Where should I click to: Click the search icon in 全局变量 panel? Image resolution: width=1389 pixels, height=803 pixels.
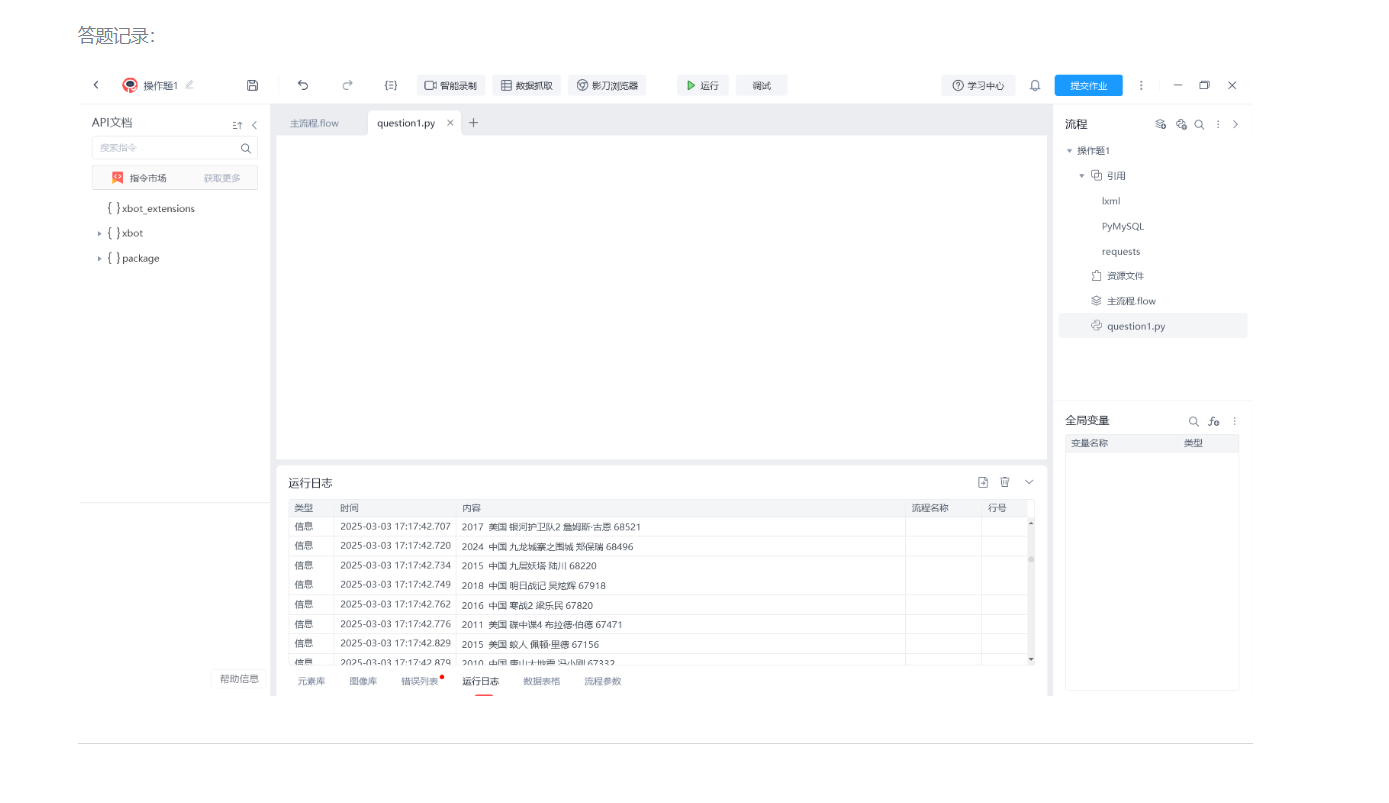coord(1193,421)
